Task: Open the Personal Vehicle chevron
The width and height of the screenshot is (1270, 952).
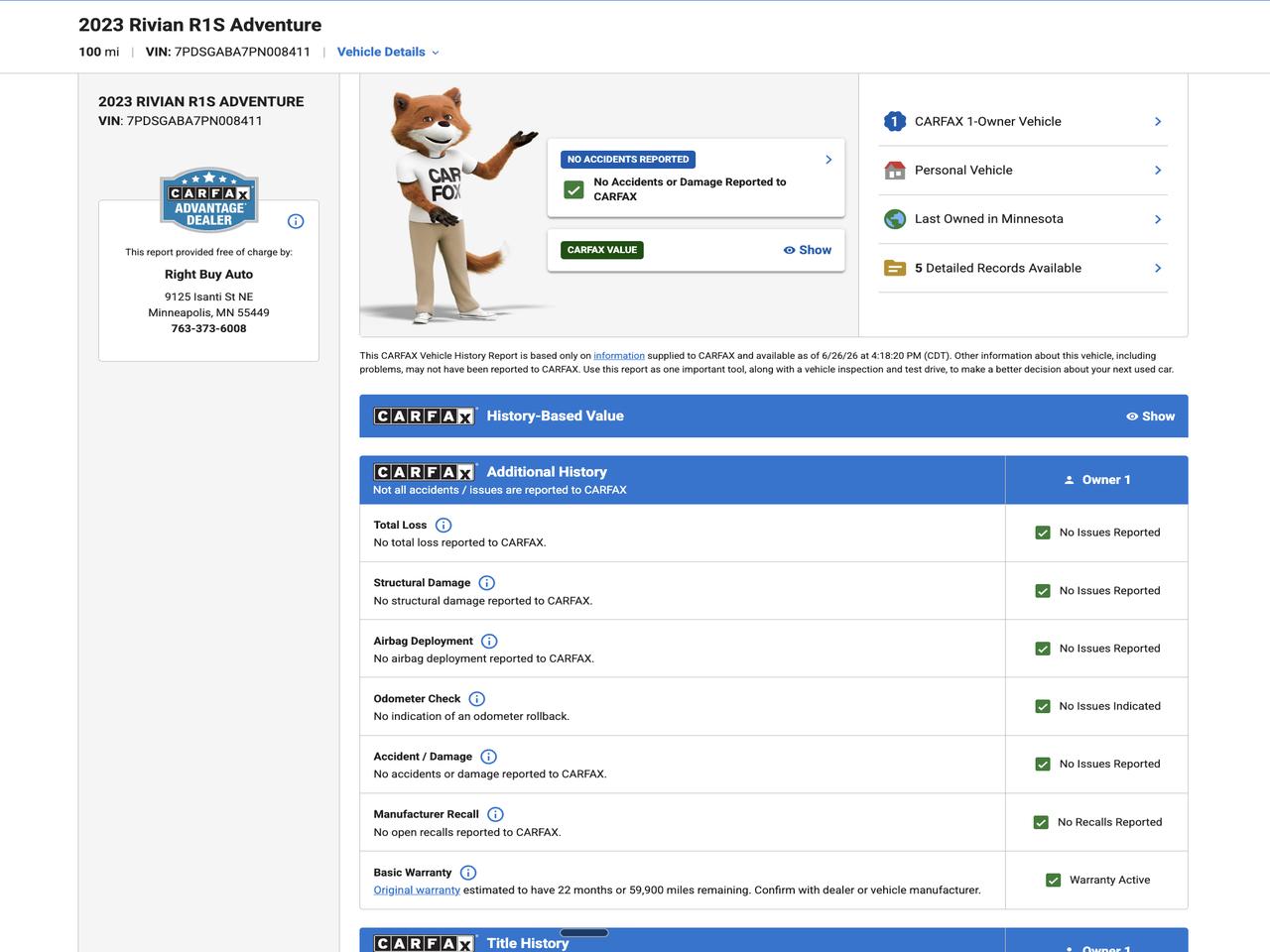Action: click(1158, 171)
